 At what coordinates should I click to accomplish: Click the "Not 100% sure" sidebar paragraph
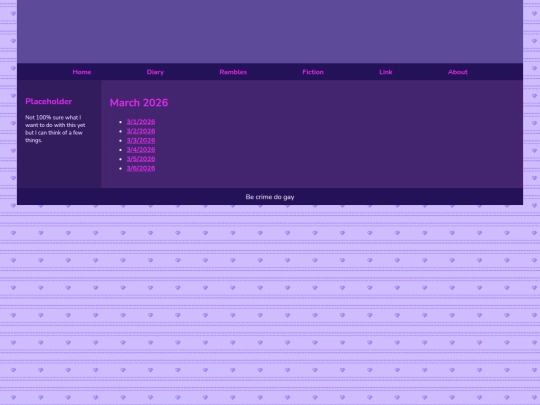55,129
